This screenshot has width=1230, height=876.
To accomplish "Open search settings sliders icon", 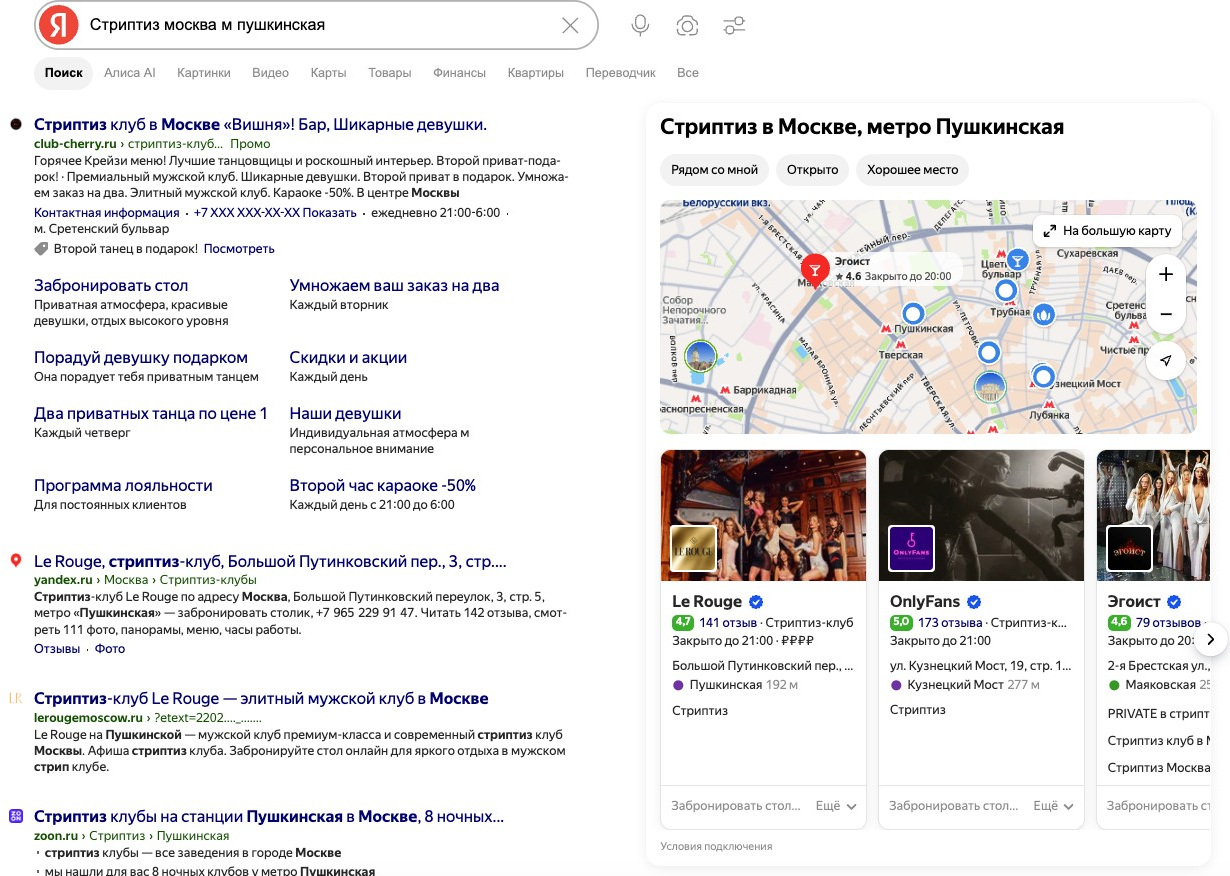I will [735, 26].
